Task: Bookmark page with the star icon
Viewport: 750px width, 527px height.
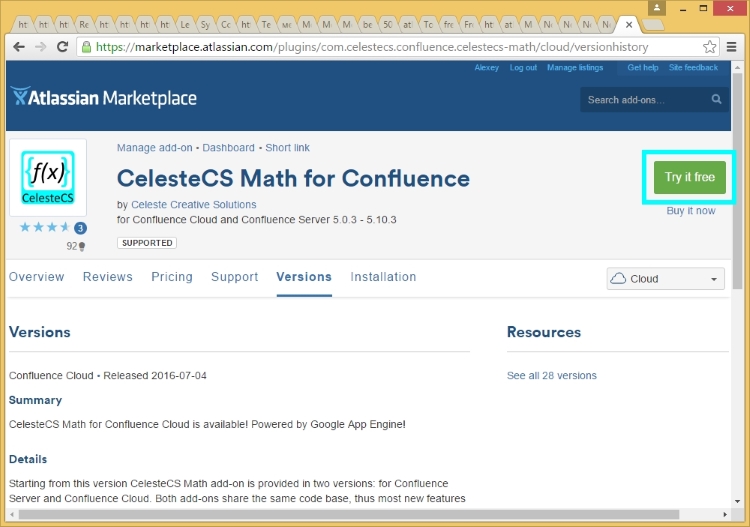Action: pyautogui.click(x=709, y=47)
